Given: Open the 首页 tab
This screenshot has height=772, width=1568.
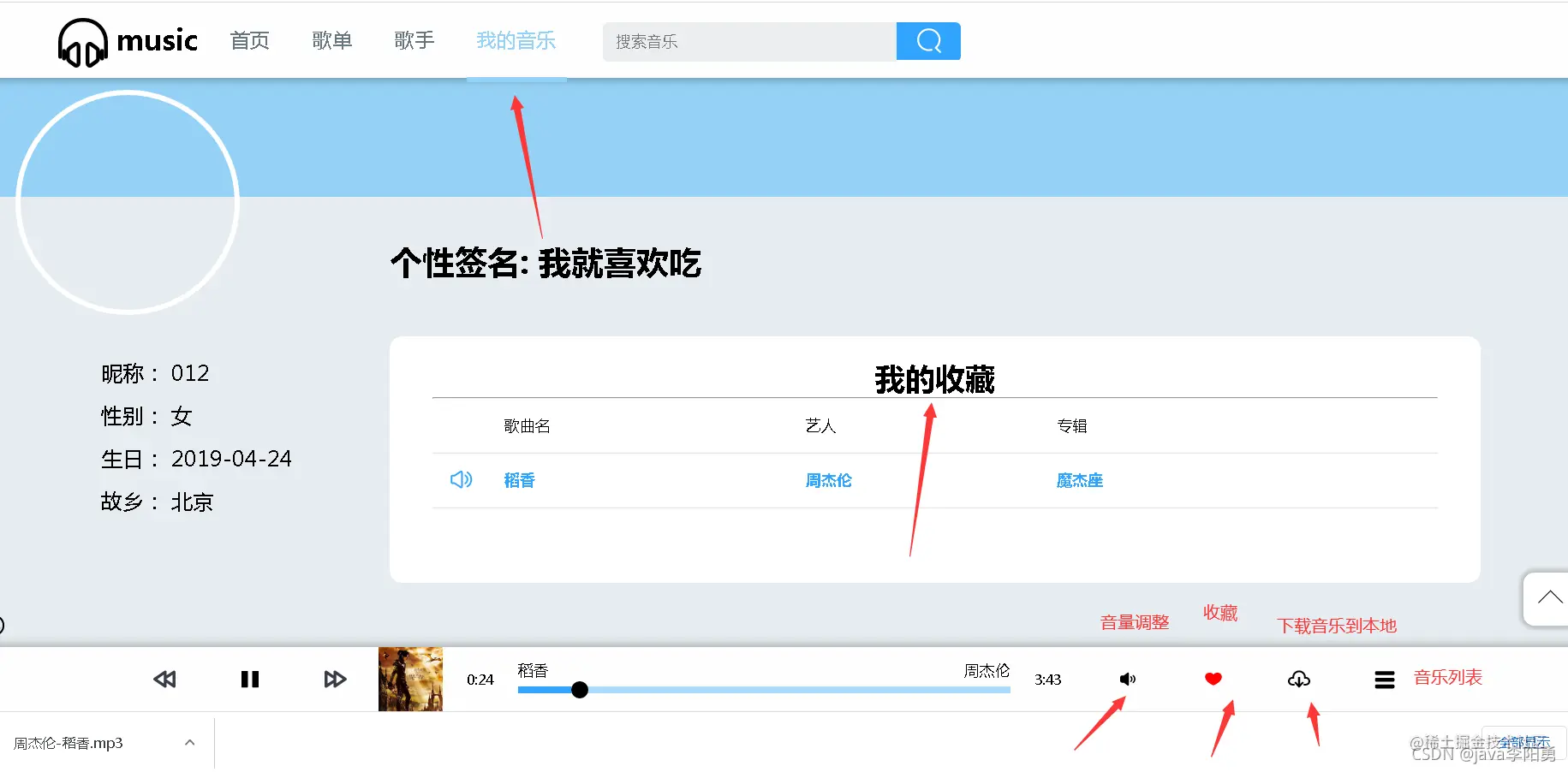Looking at the screenshot, I should (x=250, y=40).
